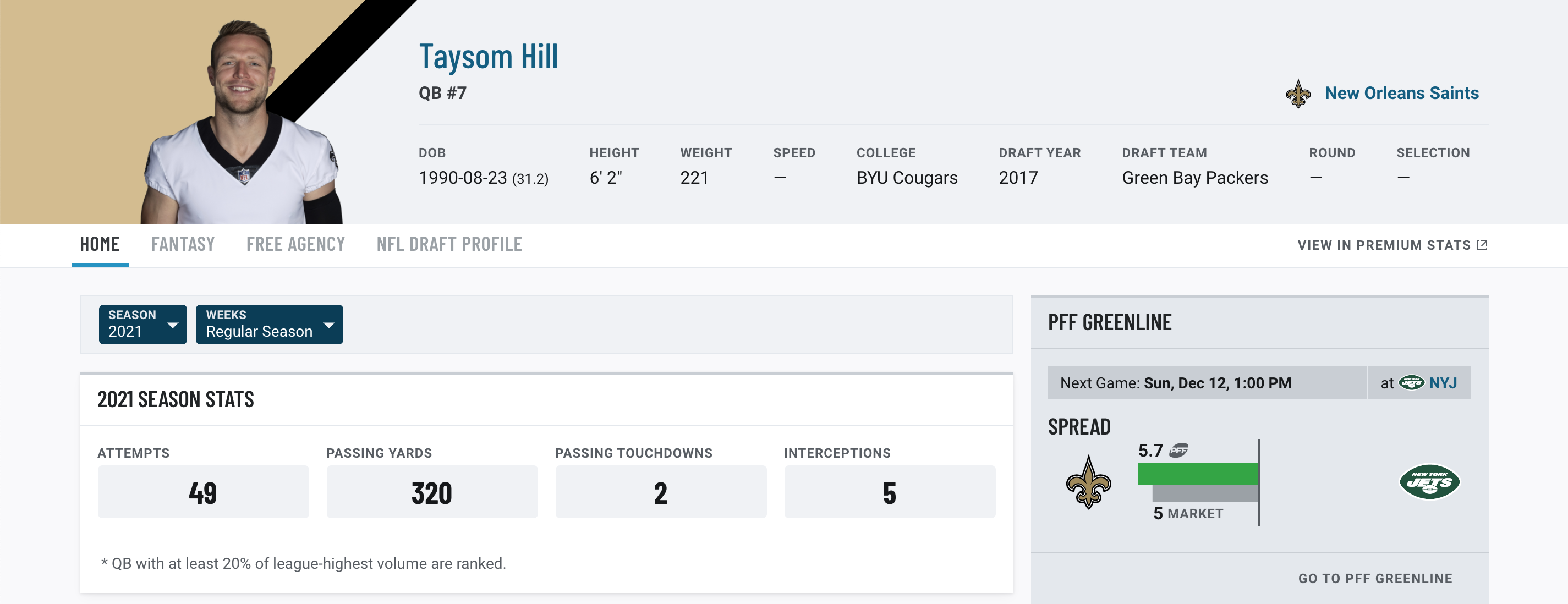1568x604 pixels.
Task: Click Taysom Hill's player headshot photo
Action: tap(242, 122)
